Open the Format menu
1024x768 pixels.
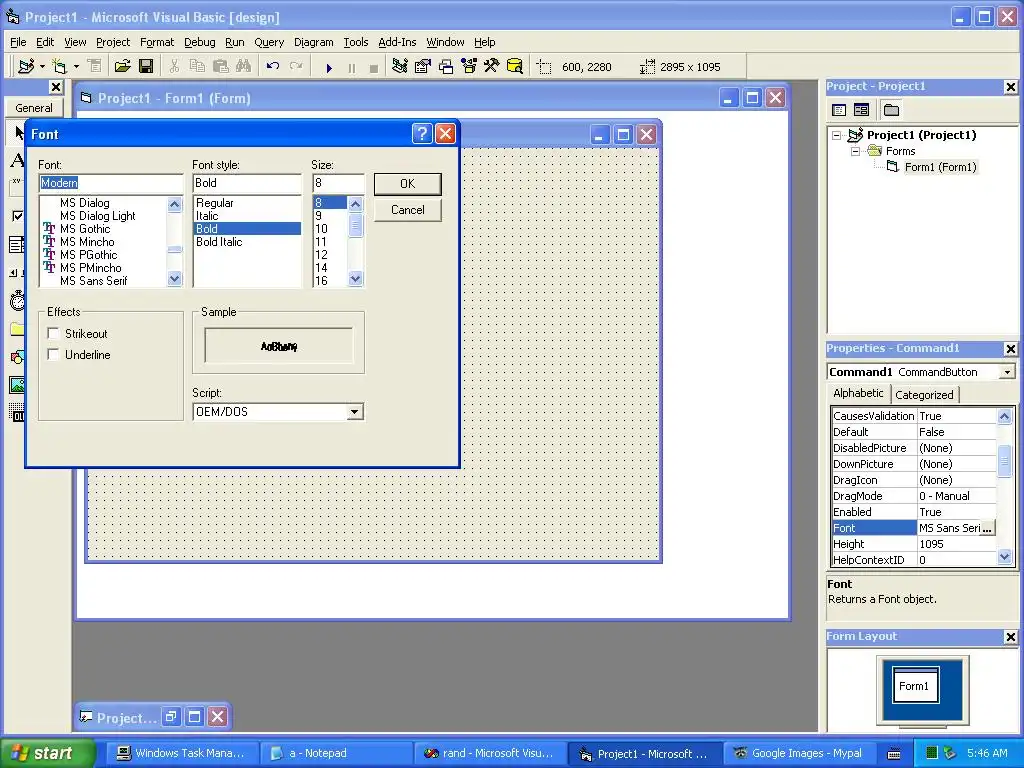157,42
